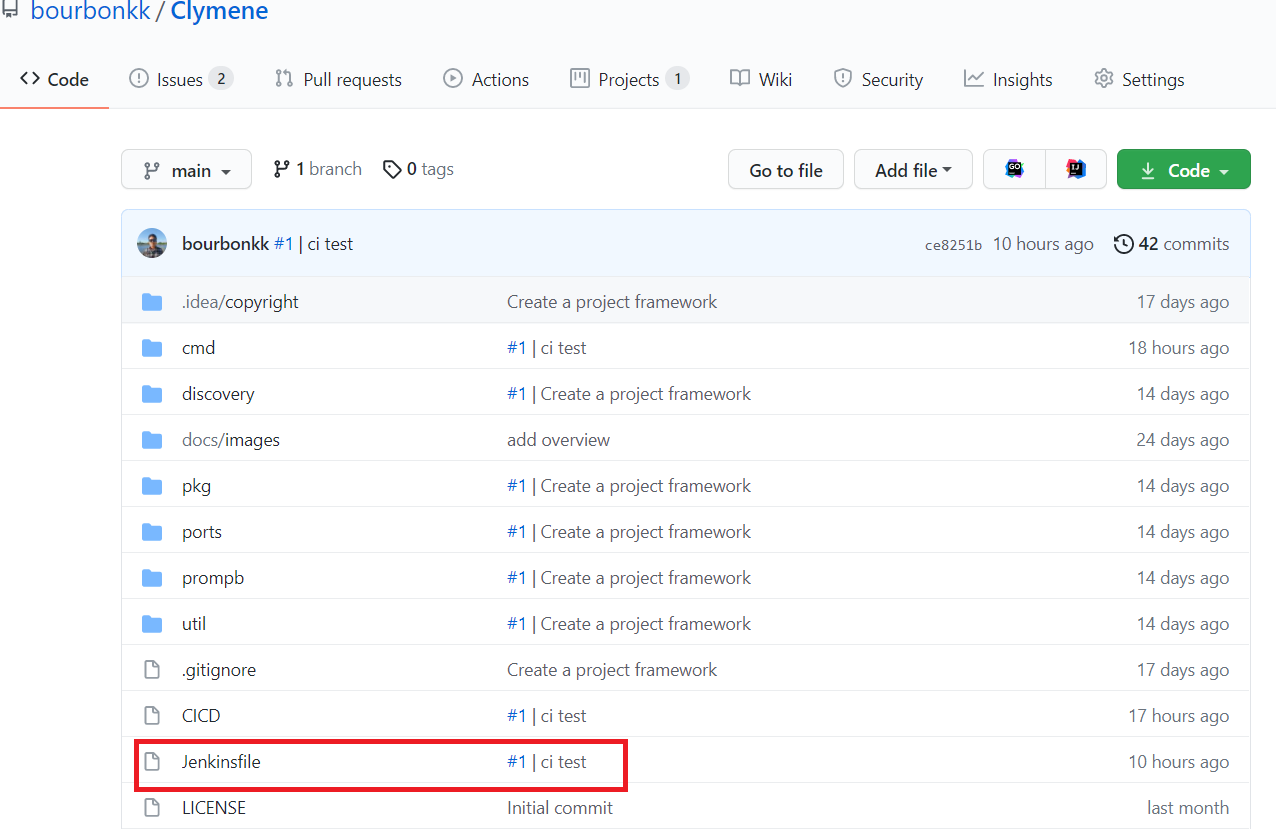Open the Clymene repository link

click(x=219, y=12)
